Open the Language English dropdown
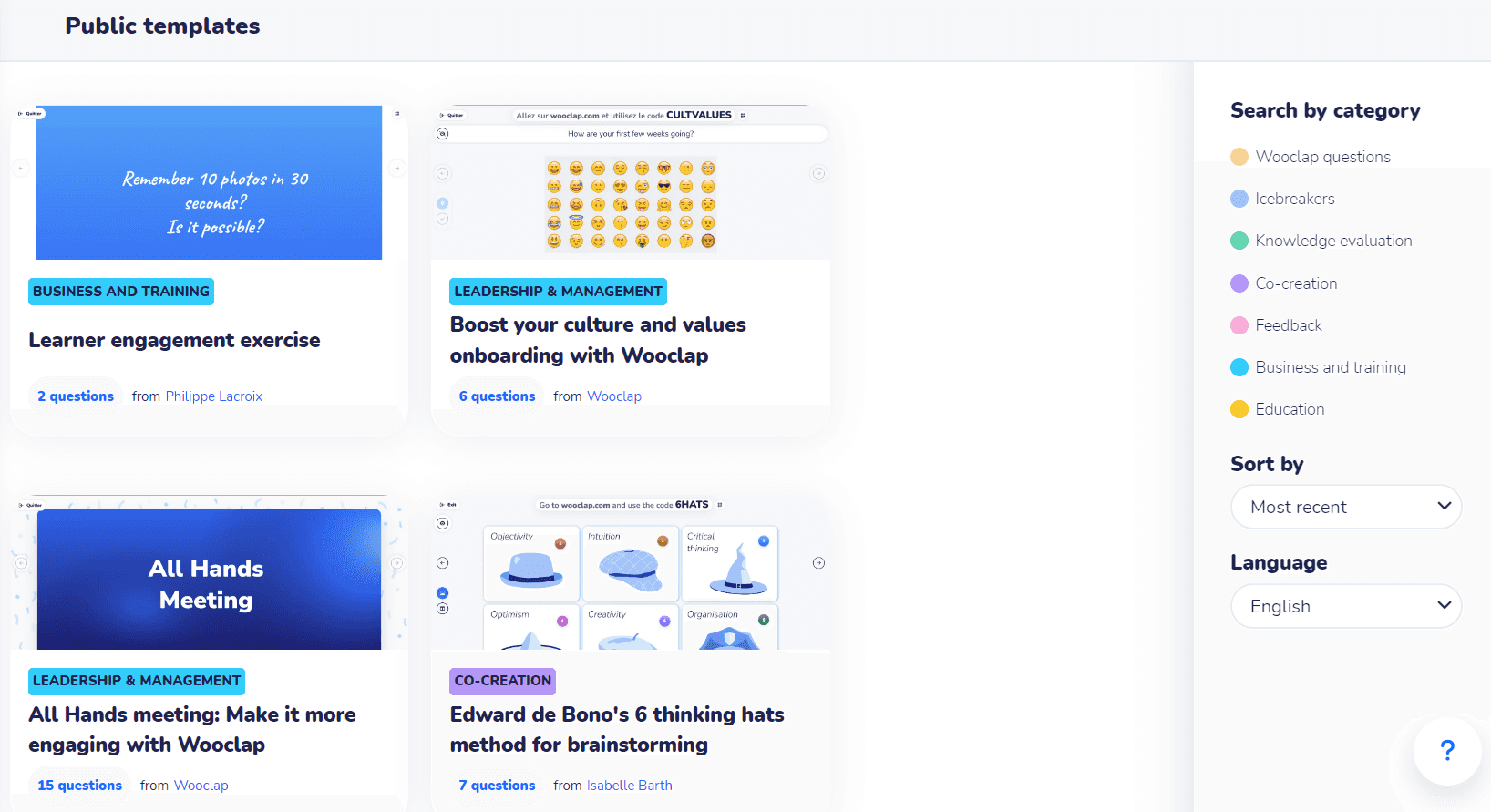1491x812 pixels. [x=1346, y=606]
